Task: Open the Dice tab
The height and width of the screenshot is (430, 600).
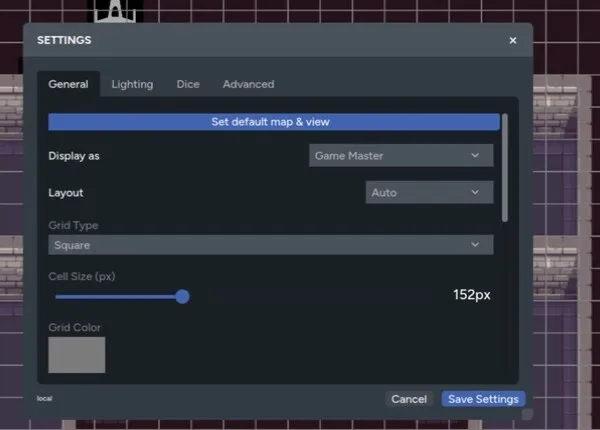Action: [x=188, y=84]
